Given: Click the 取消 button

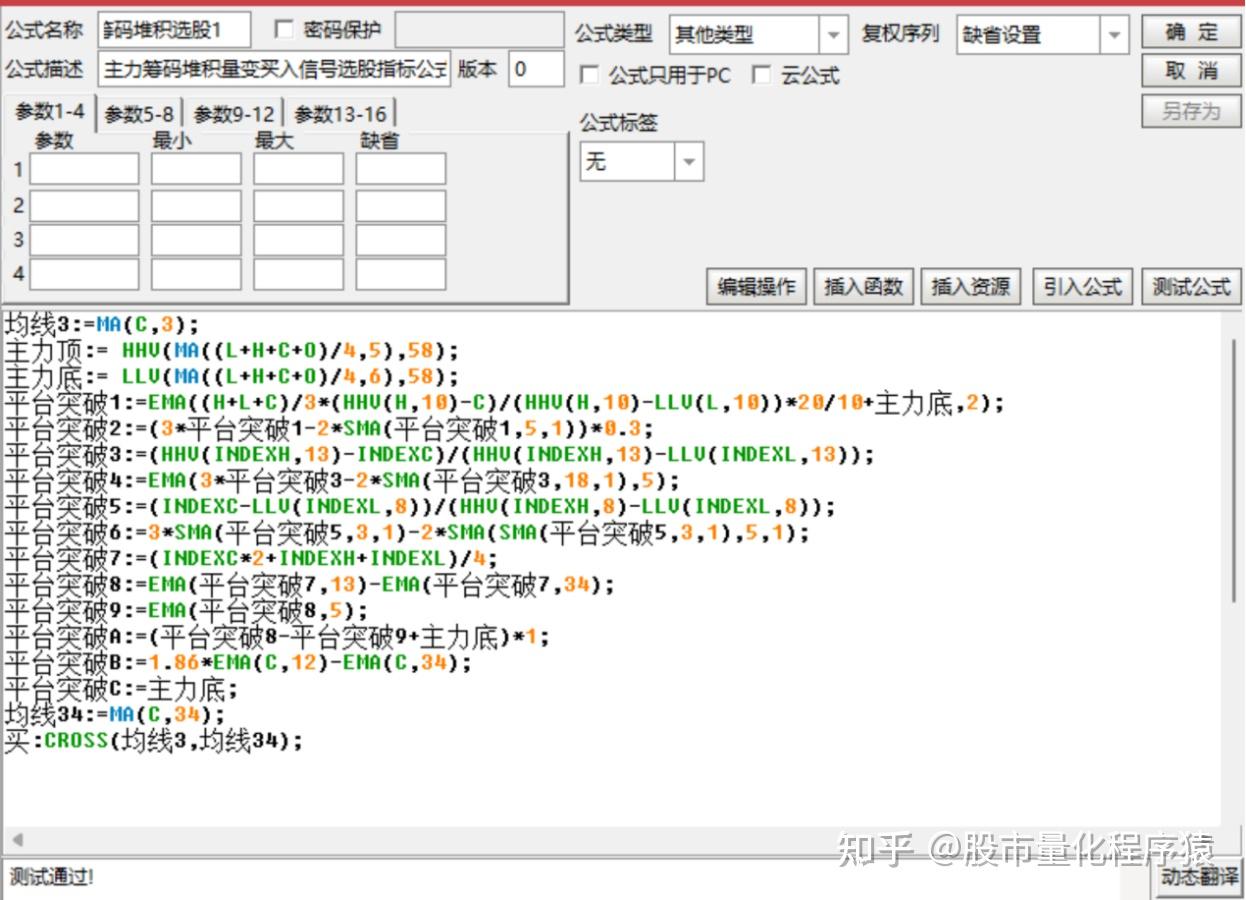Looking at the screenshot, I should coord(1192,71).
